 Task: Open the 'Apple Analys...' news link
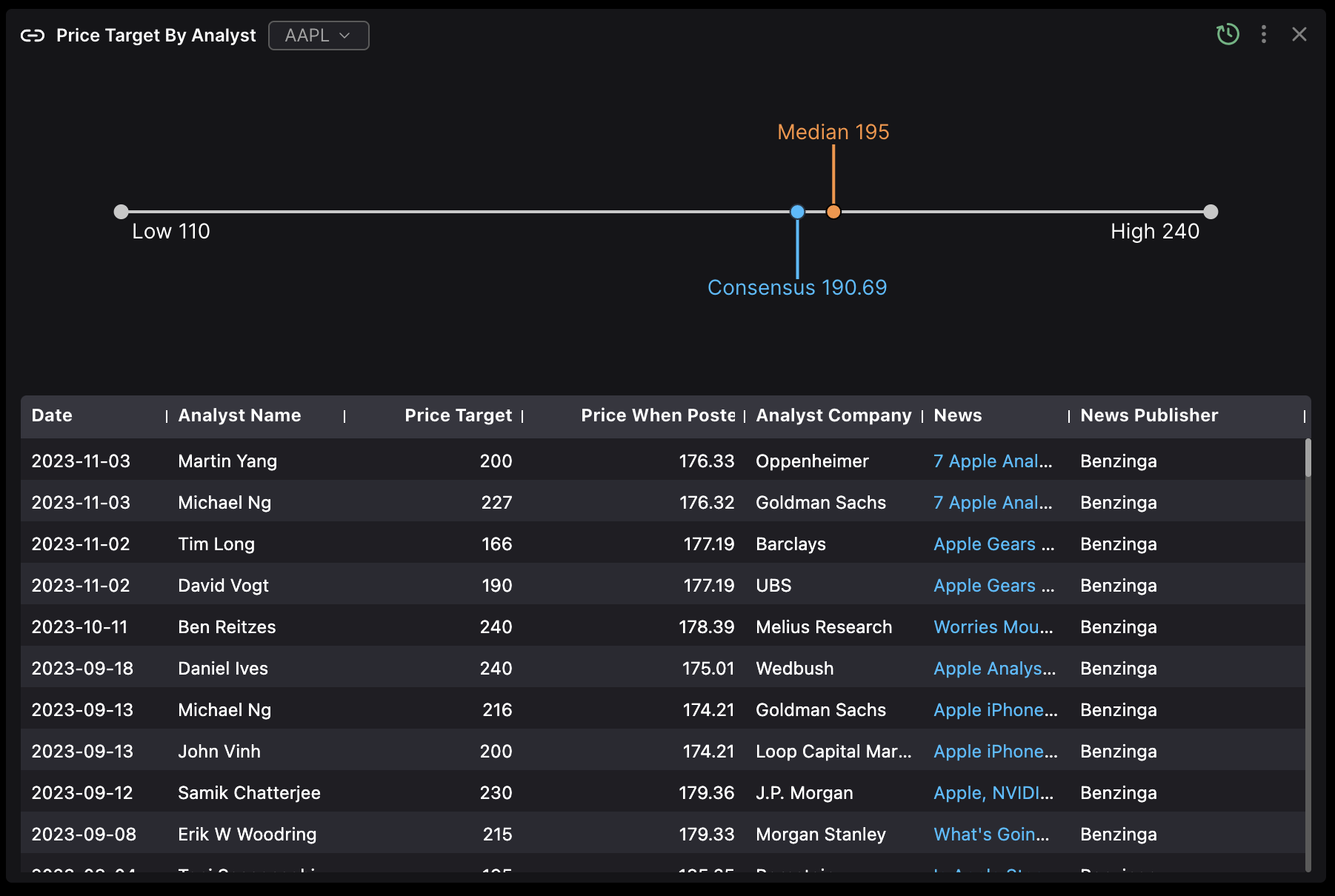[x=995, y=669]
